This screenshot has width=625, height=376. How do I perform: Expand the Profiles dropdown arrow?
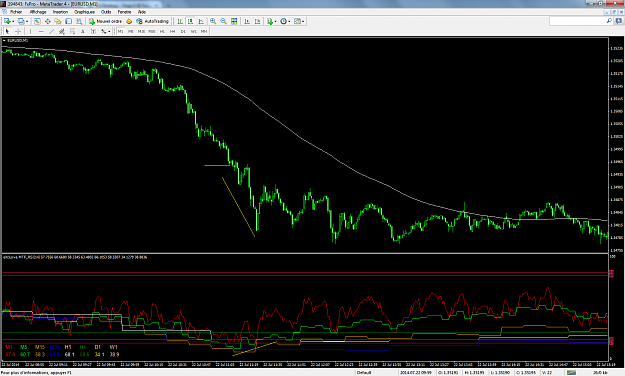pyautogui.click(x=27, y=22)
